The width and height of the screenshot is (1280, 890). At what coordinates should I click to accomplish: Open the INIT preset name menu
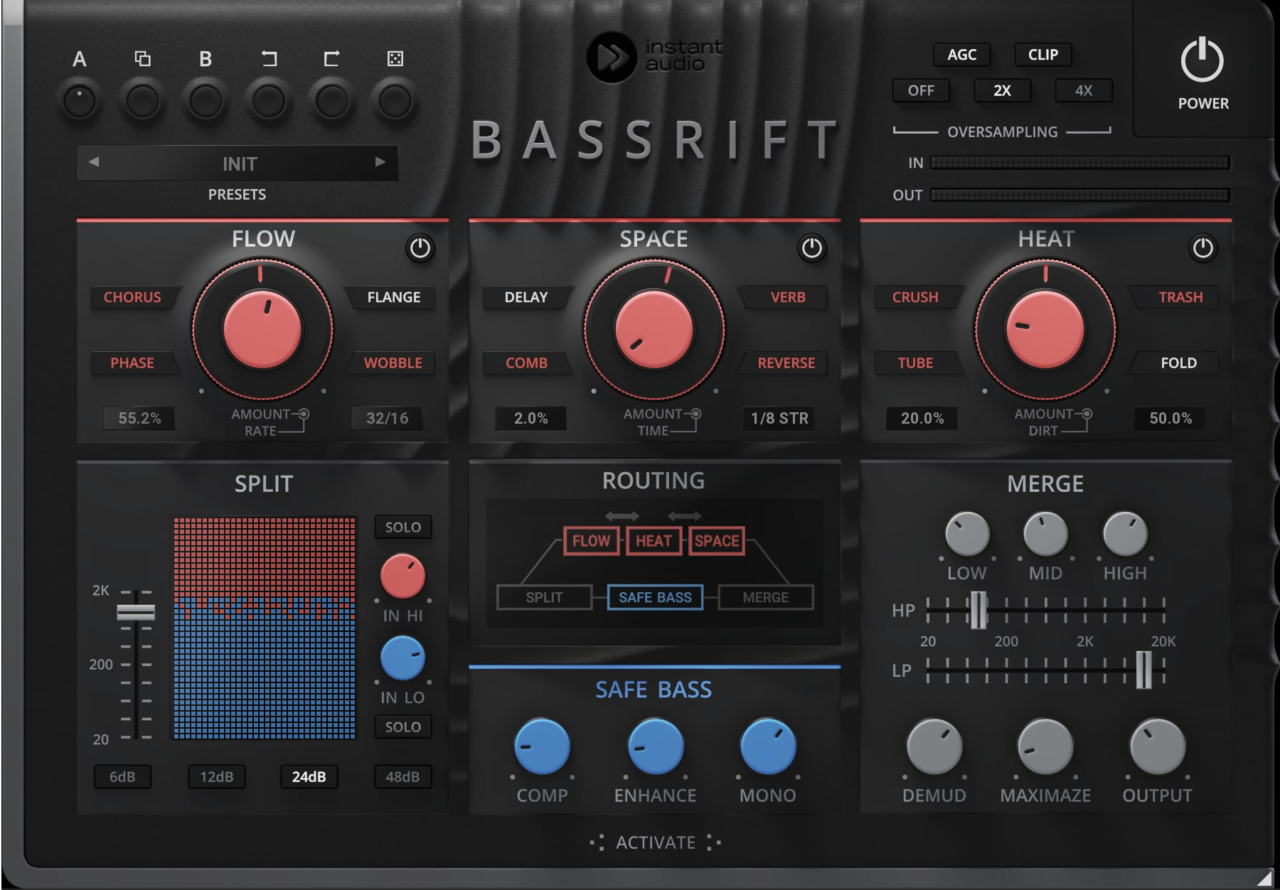click(x=239, y=163)
